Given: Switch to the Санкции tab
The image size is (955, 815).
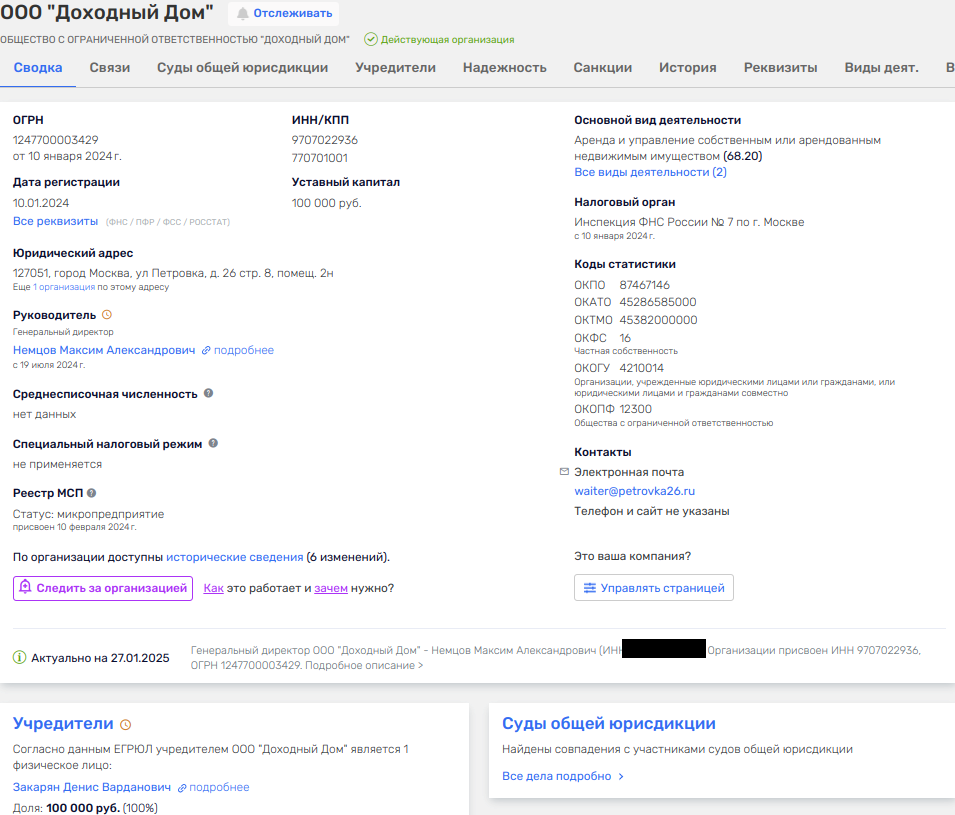Looking at the screenshot, I should [602, 68].
